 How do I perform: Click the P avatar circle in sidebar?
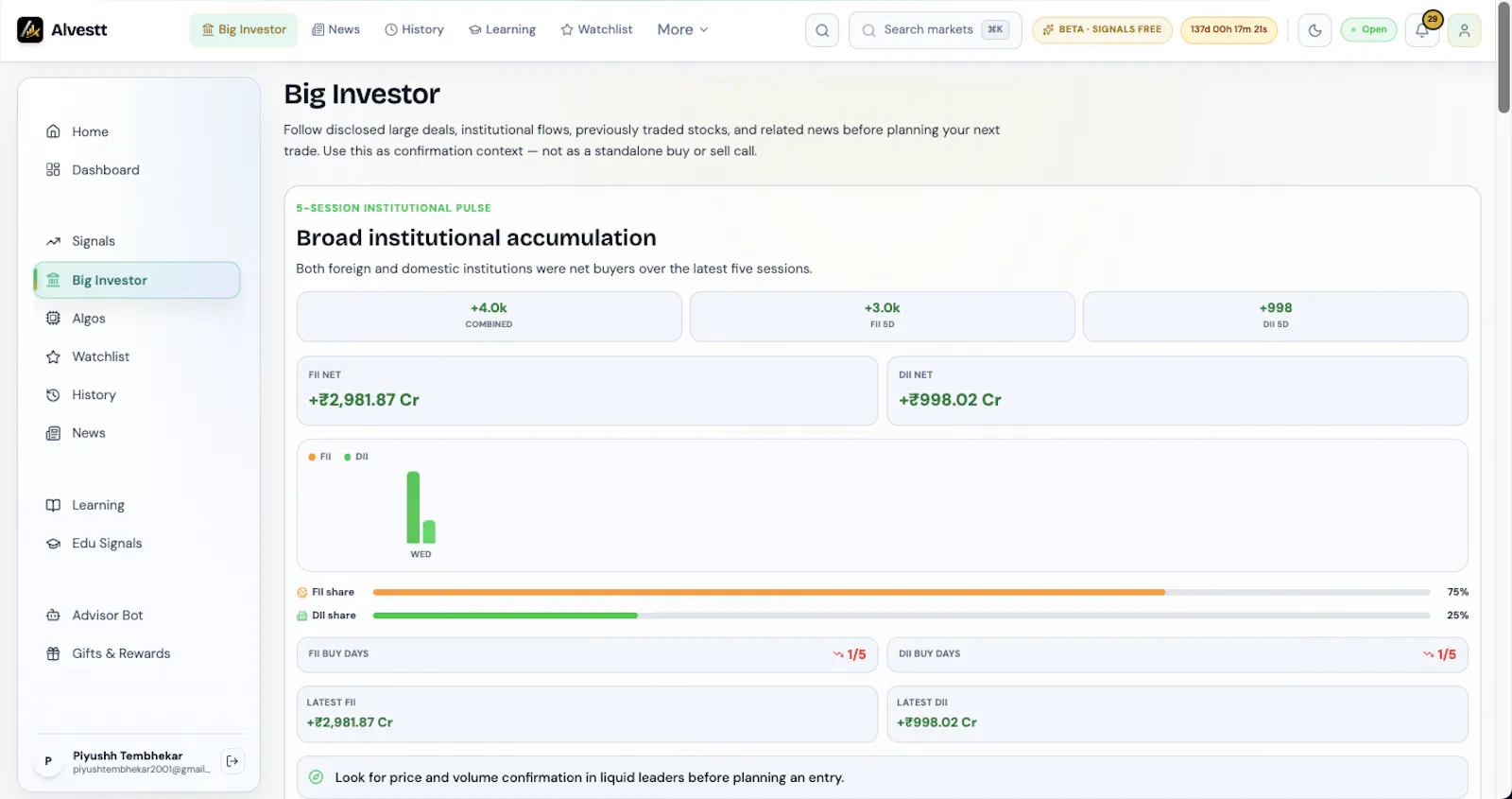48,761
